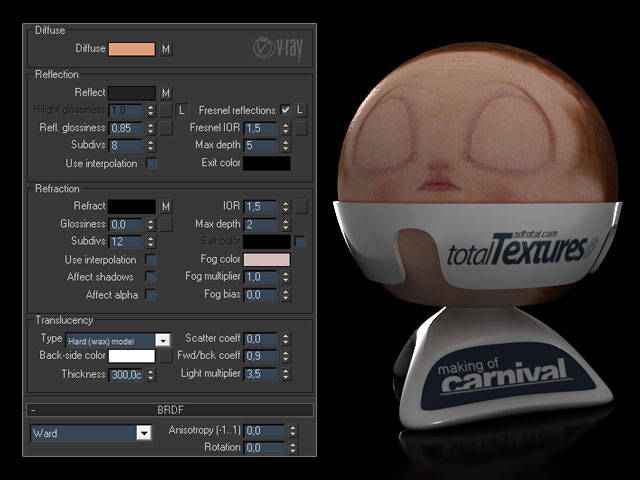Click the Fog multiplier value field
Viewport: 640px width, 480px height.
click(x=260, y=277)
